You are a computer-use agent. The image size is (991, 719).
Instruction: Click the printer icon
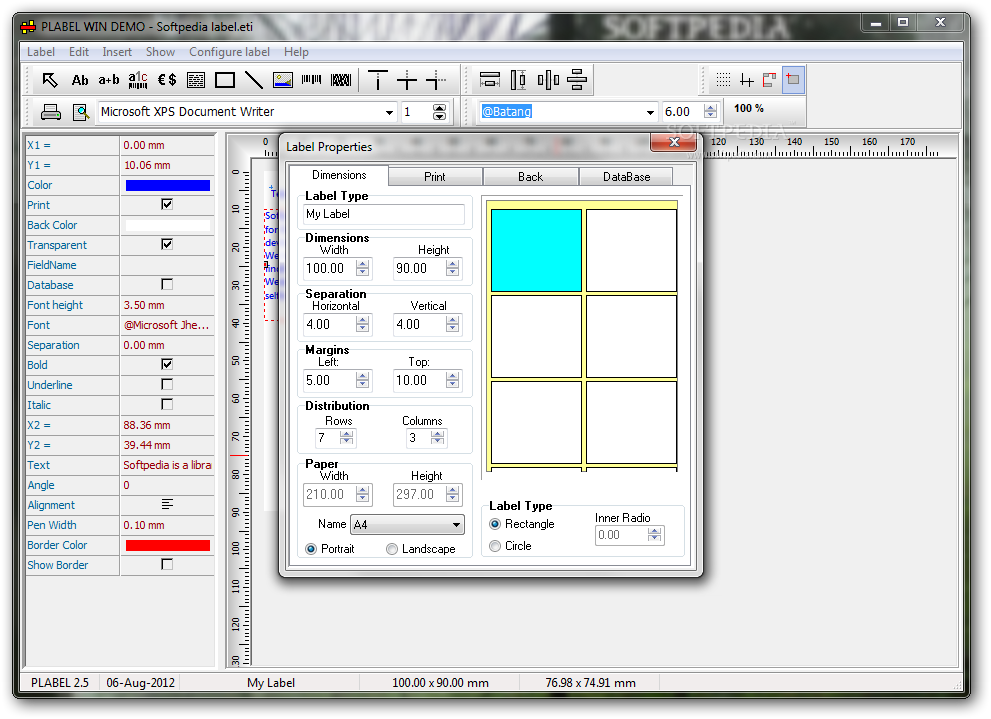[51, 112]
